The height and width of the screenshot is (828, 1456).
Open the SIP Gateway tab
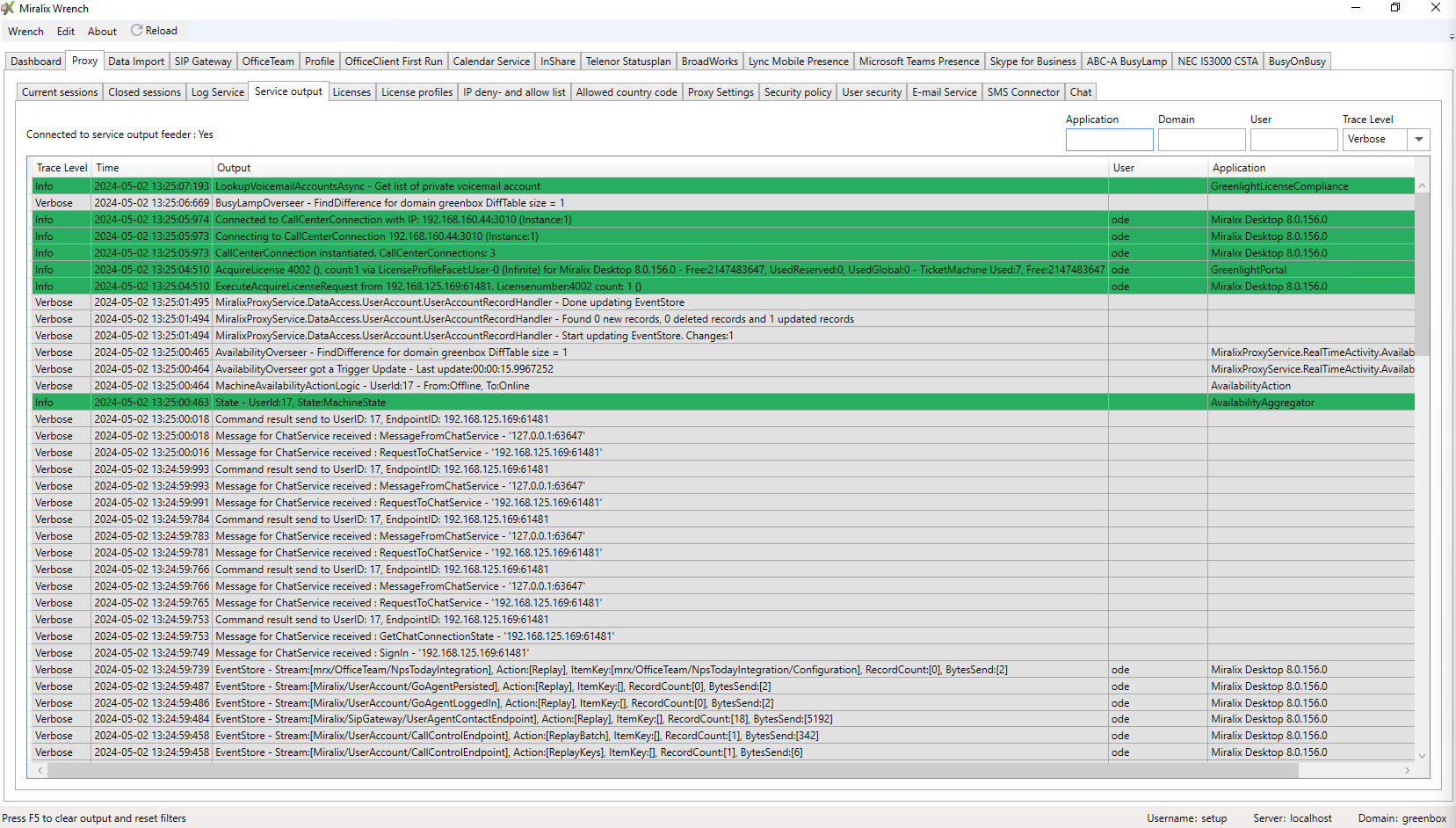click(x=203, y=62)
